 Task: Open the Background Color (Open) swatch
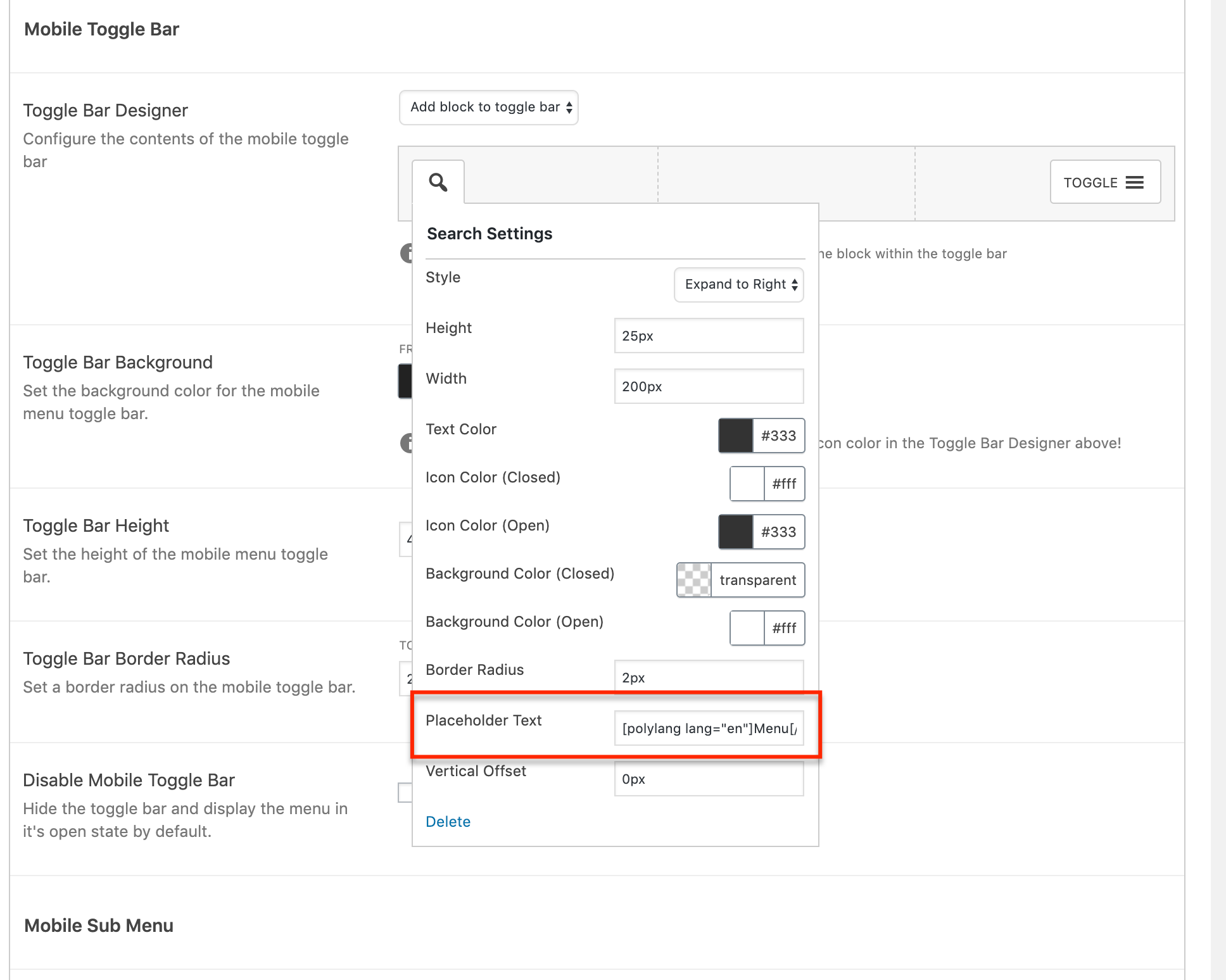[x=747, y=628]
